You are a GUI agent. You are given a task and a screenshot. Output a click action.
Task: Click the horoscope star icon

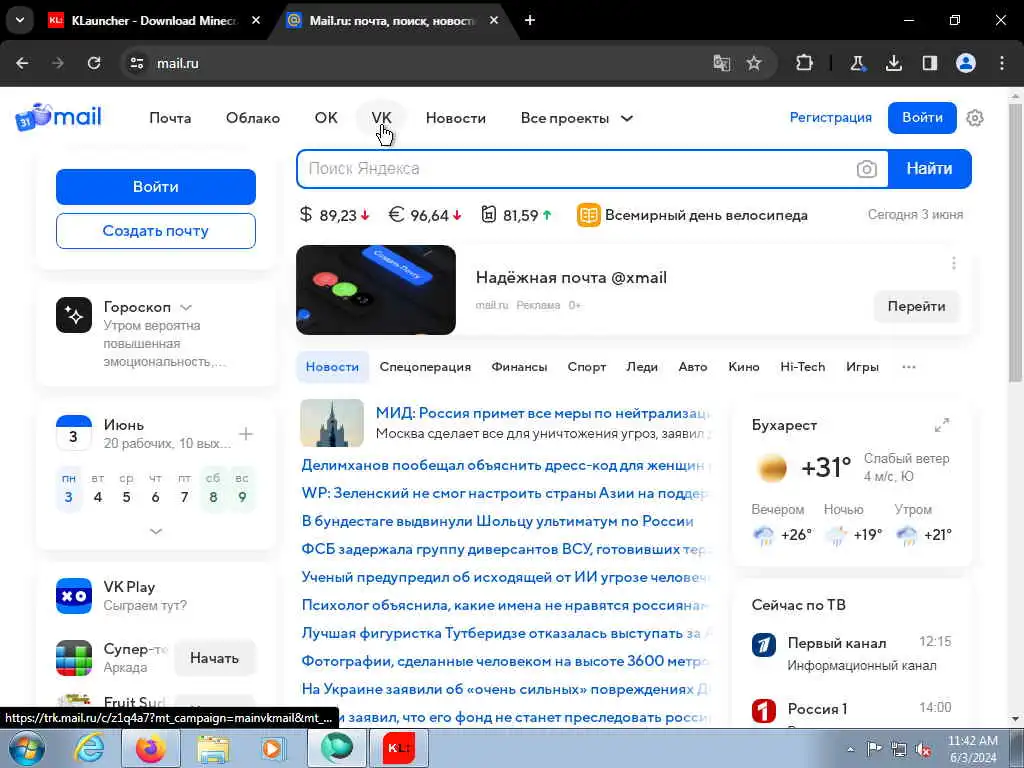coord(74,315)
